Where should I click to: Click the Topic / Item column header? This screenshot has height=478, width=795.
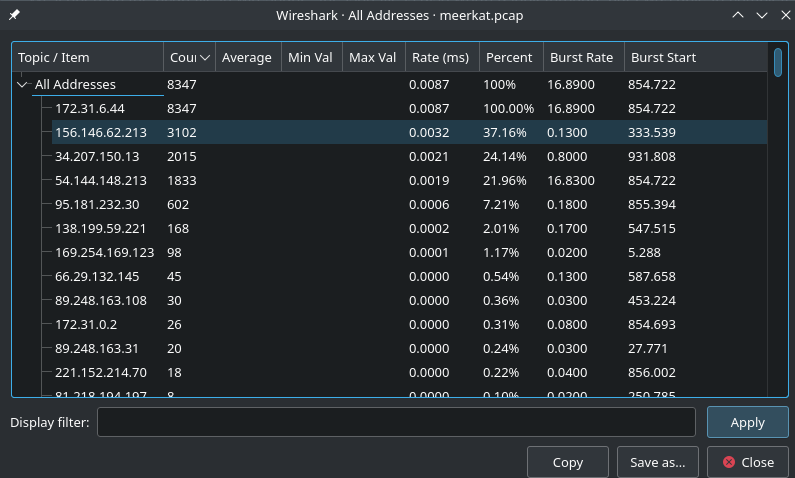(x=88, y=57)
